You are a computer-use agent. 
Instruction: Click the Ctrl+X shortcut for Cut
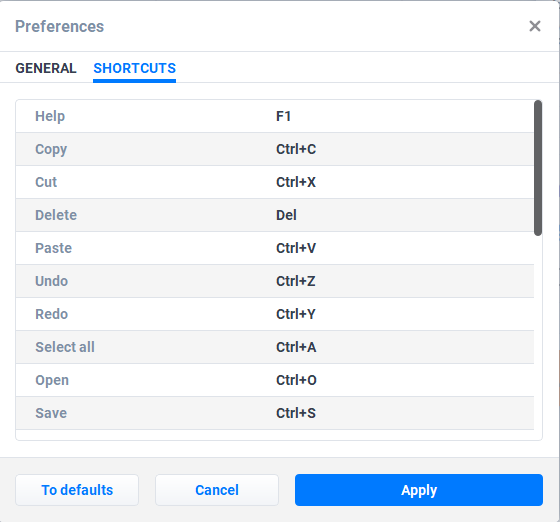click(x=296, y=182)
